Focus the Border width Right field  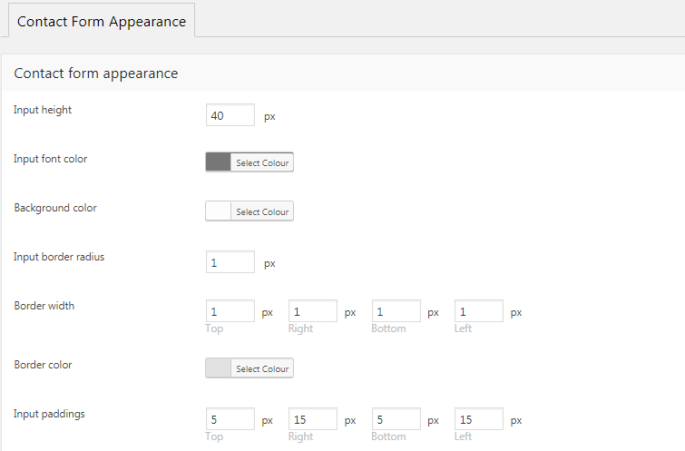[x=313, y=311]
